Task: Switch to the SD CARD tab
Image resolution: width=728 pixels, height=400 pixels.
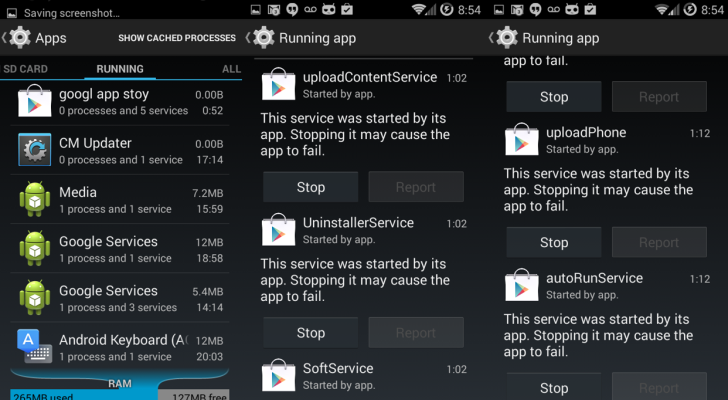Action: tap(25, 69)
